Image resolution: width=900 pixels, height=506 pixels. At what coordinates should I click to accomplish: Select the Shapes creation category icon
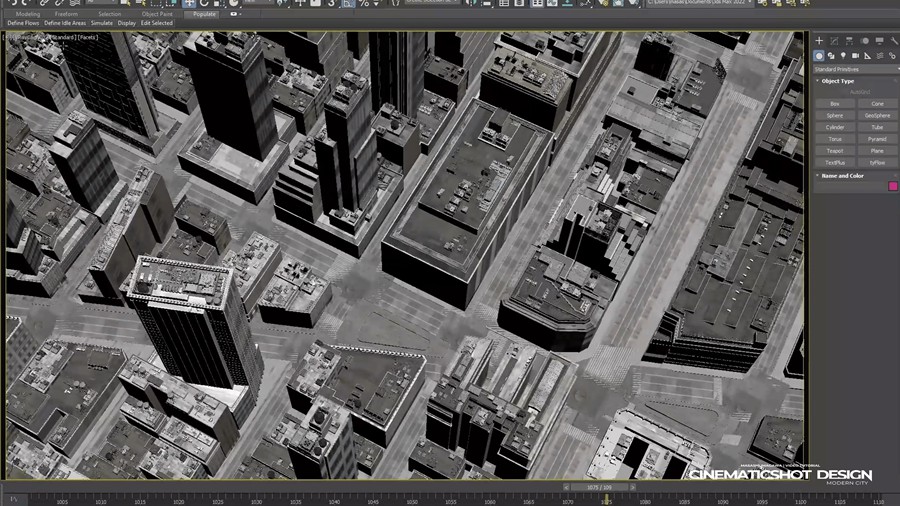831,56
